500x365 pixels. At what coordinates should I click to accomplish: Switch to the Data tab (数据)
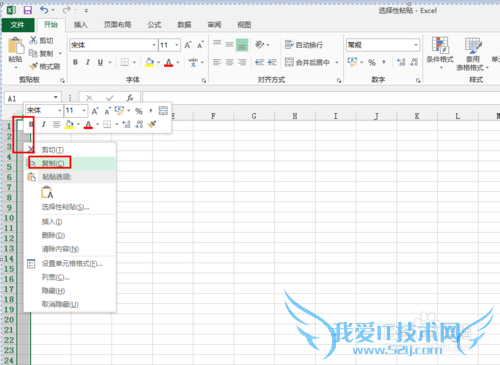click(x=184, y=25)
